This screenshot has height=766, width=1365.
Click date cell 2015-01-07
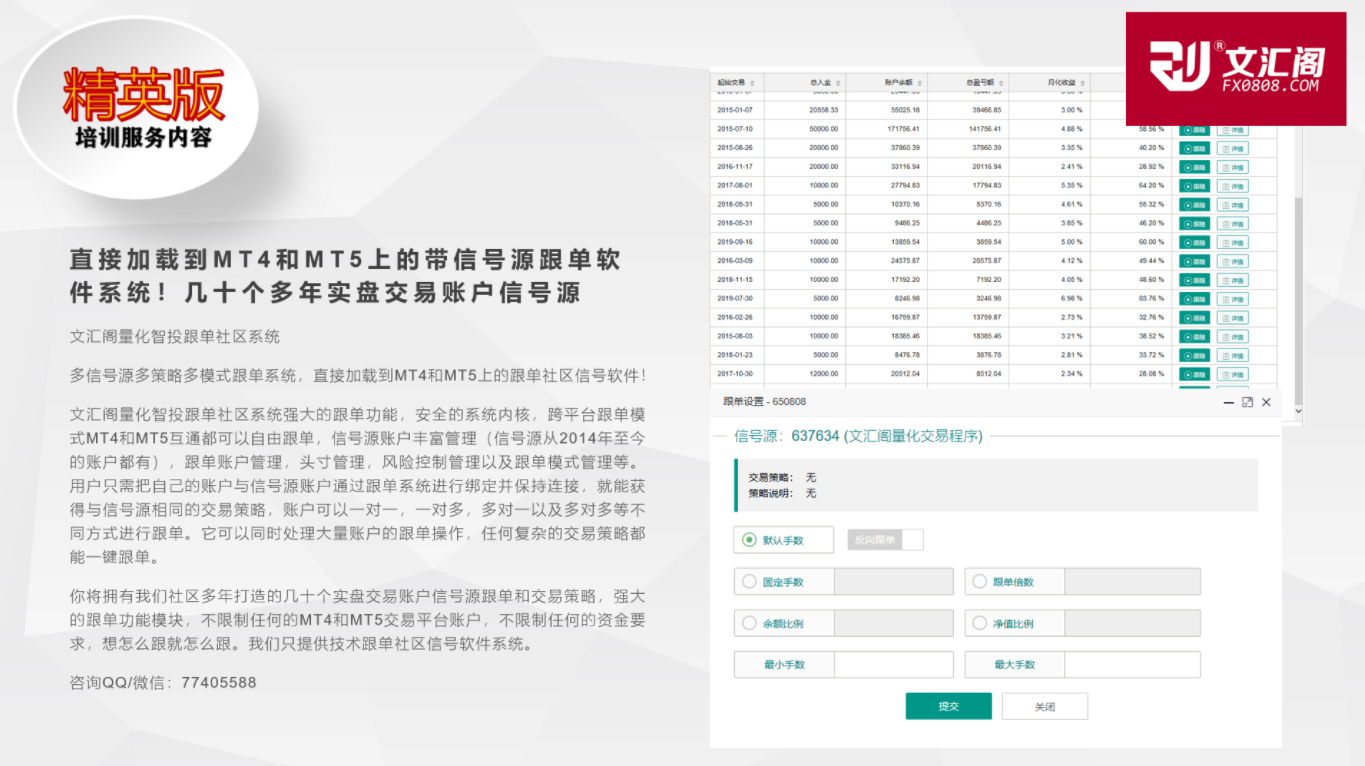tap(735, 110)
